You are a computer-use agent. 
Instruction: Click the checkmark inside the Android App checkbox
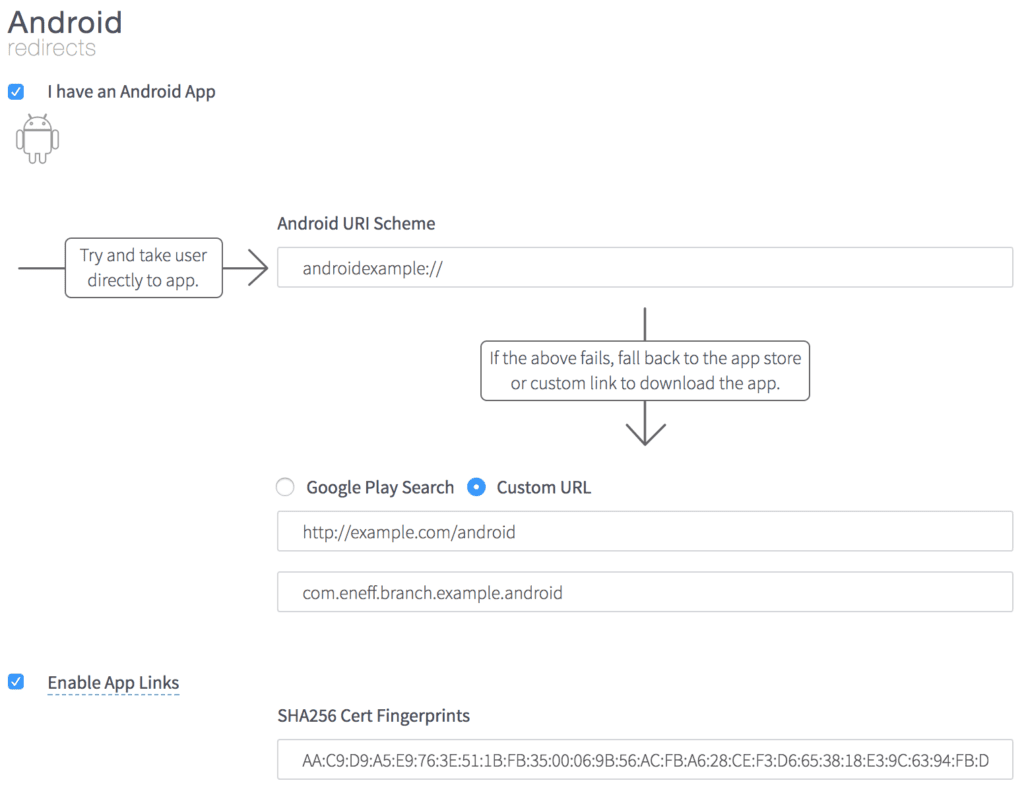16,91
